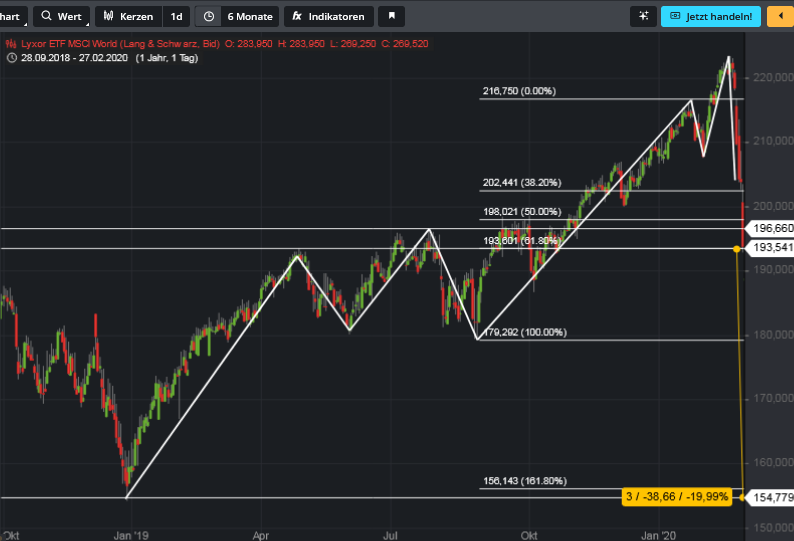Select the 6 Monate time period
The image size is (794, 541).
[249, 17]
